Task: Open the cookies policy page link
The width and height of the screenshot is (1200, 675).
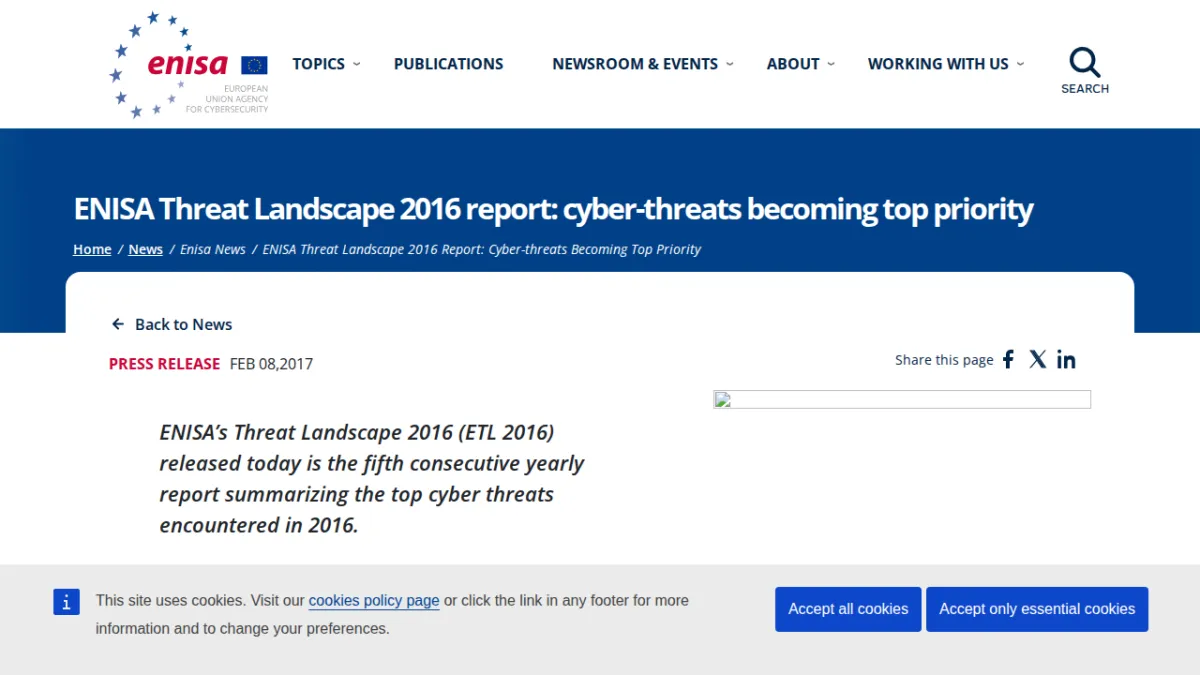Action: pos(374,601)
